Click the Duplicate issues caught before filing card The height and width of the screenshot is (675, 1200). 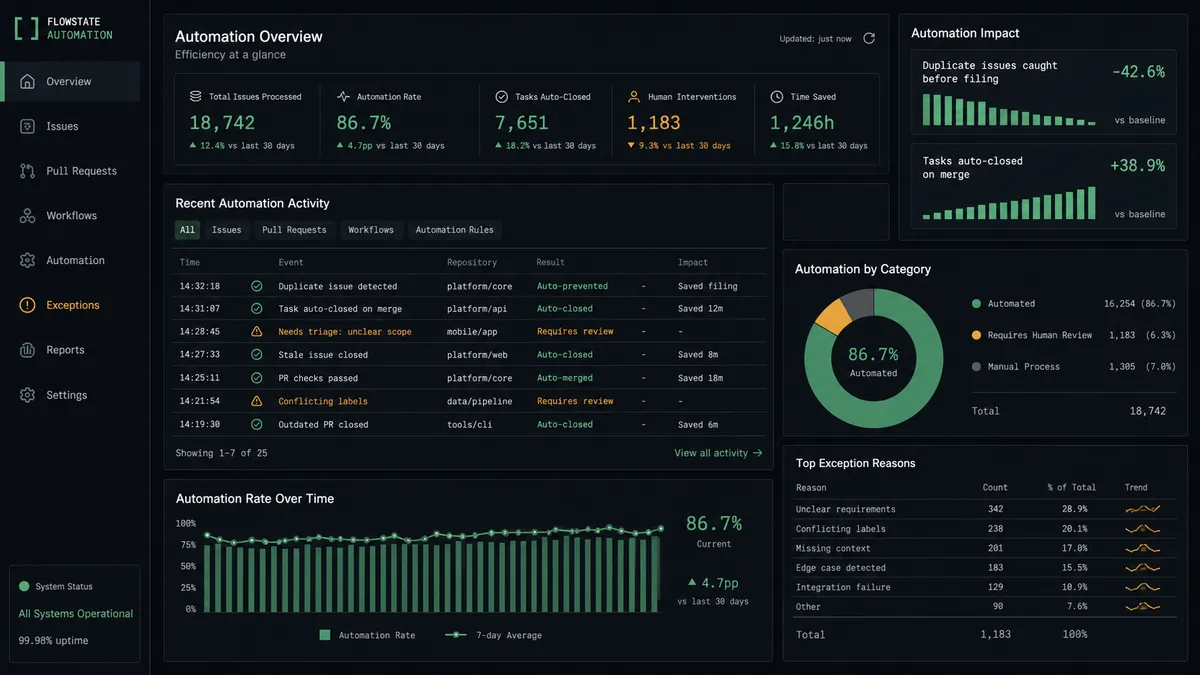pos(1044,92)
